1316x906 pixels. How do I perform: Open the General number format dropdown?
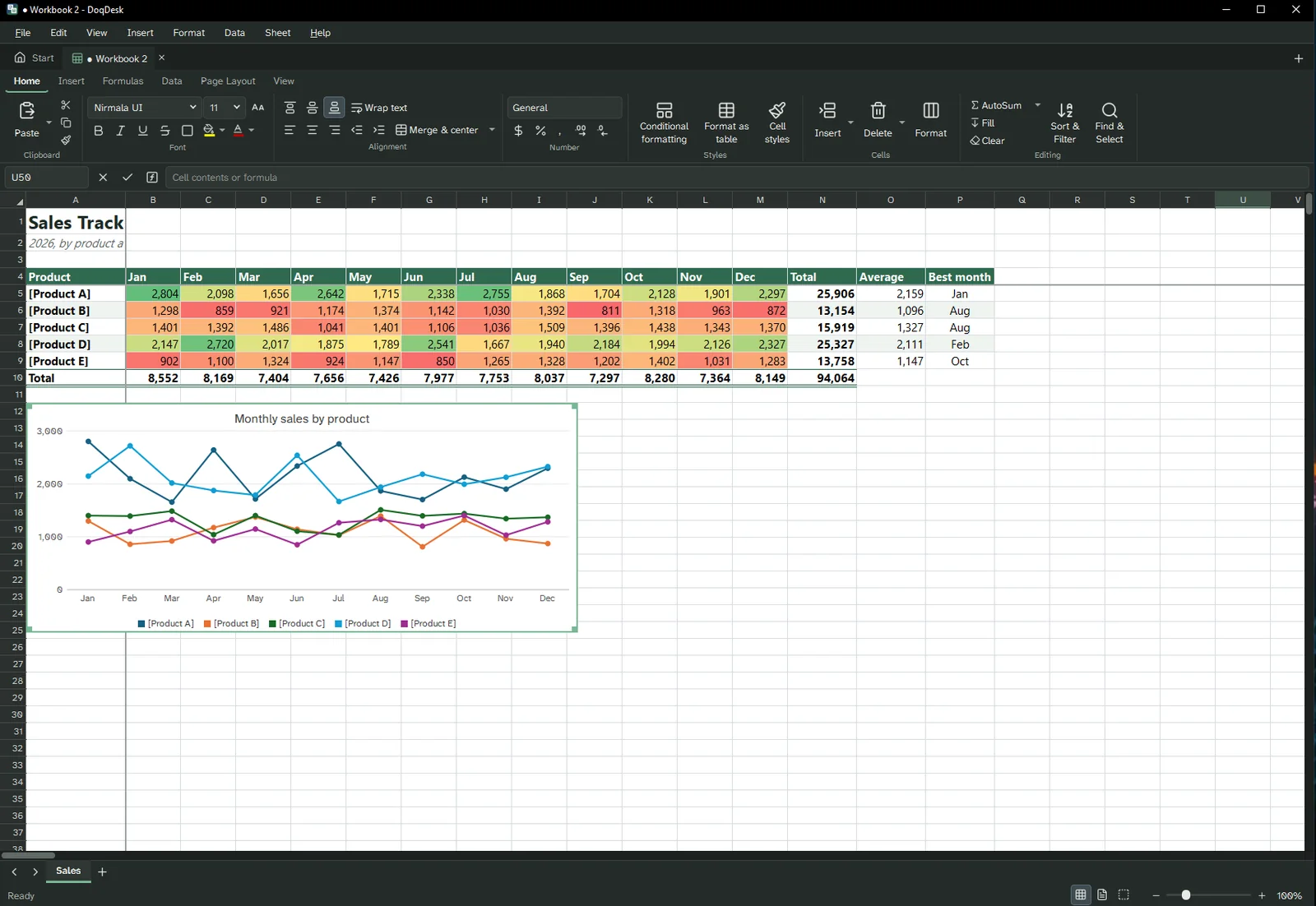(x=564, y=108)
